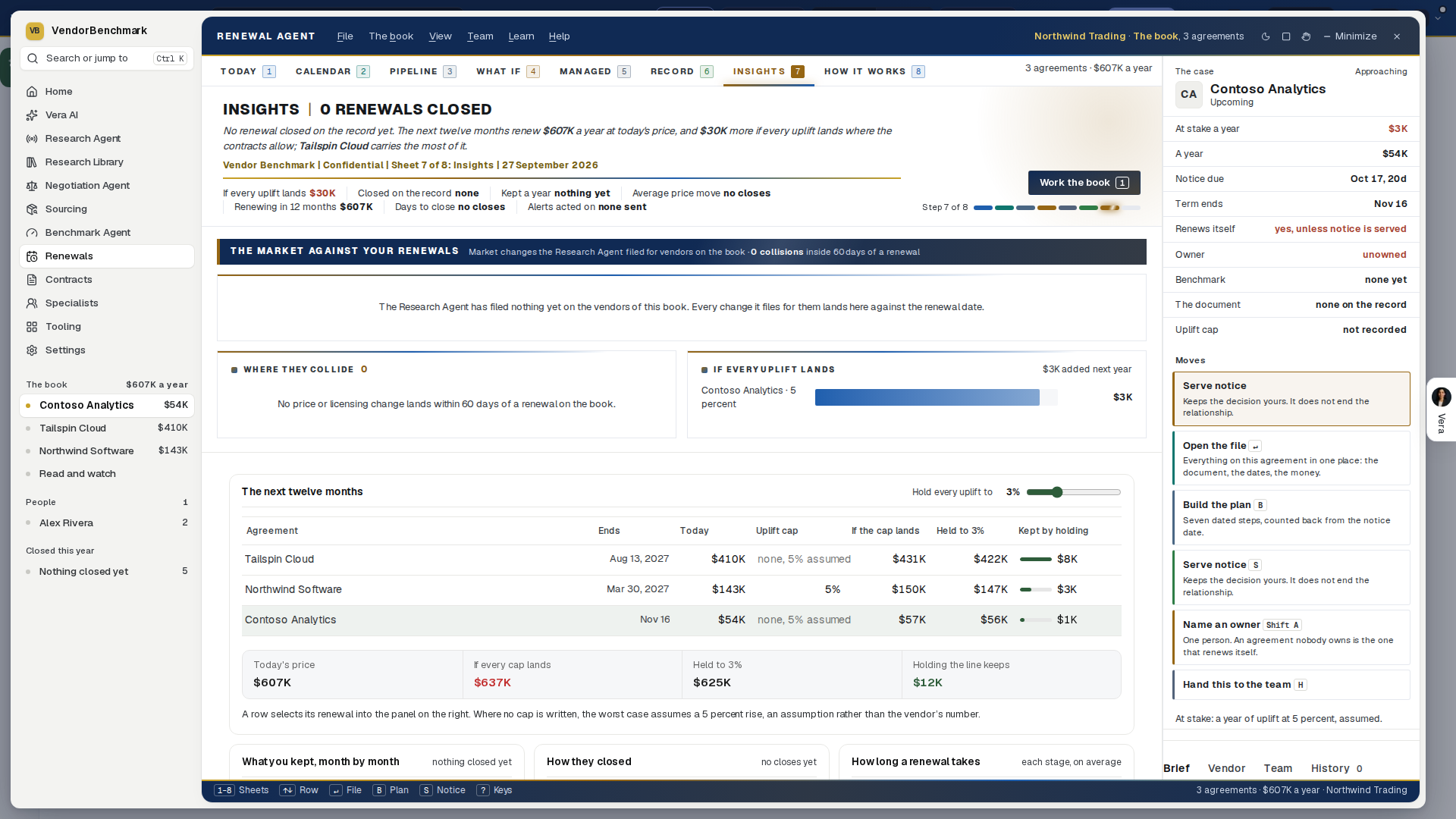
Task: Select the Northwind Software table row
Action: (x=681, y=590)
